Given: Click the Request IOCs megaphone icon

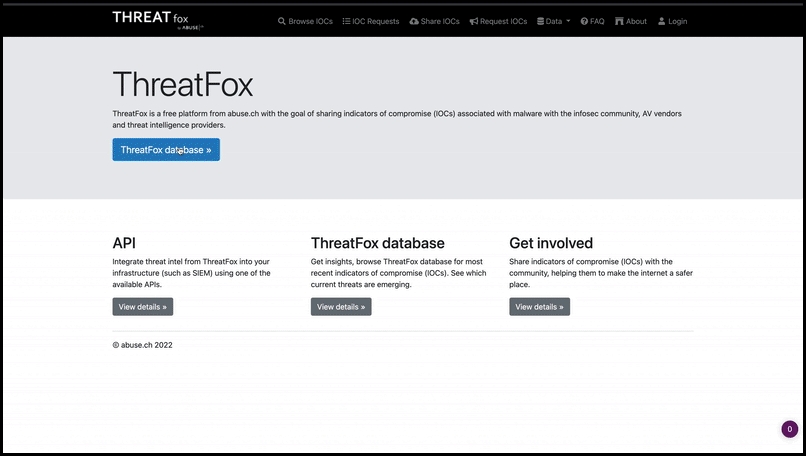Looking at the screenshot, I should click(473, 21).
